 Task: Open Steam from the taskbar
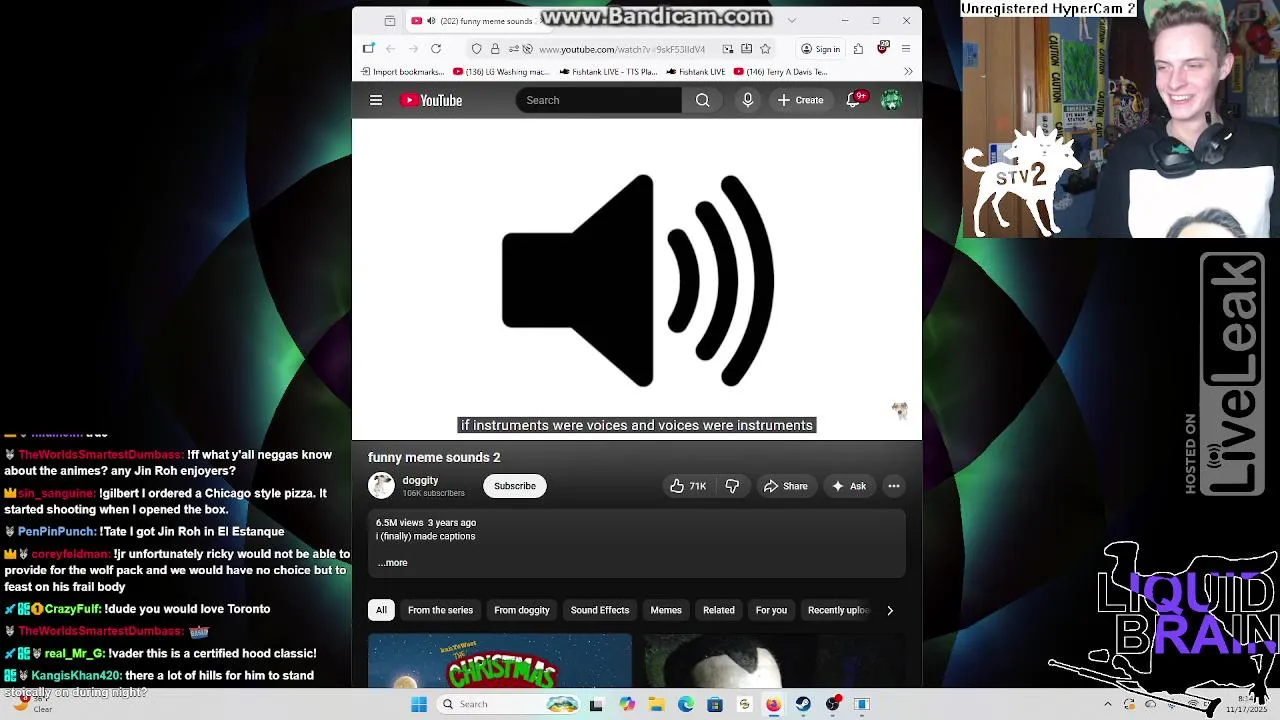click(803, 704)
